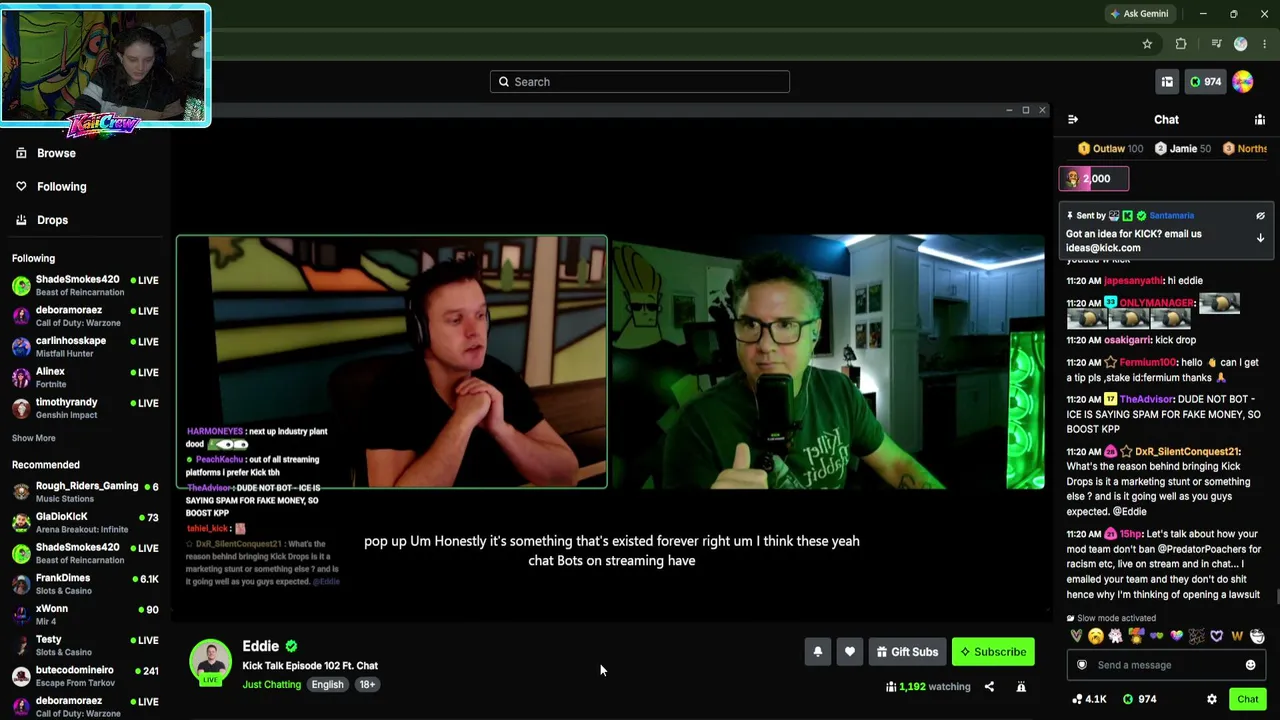Open the user profile avatar menu

[x=1243, y=82]
